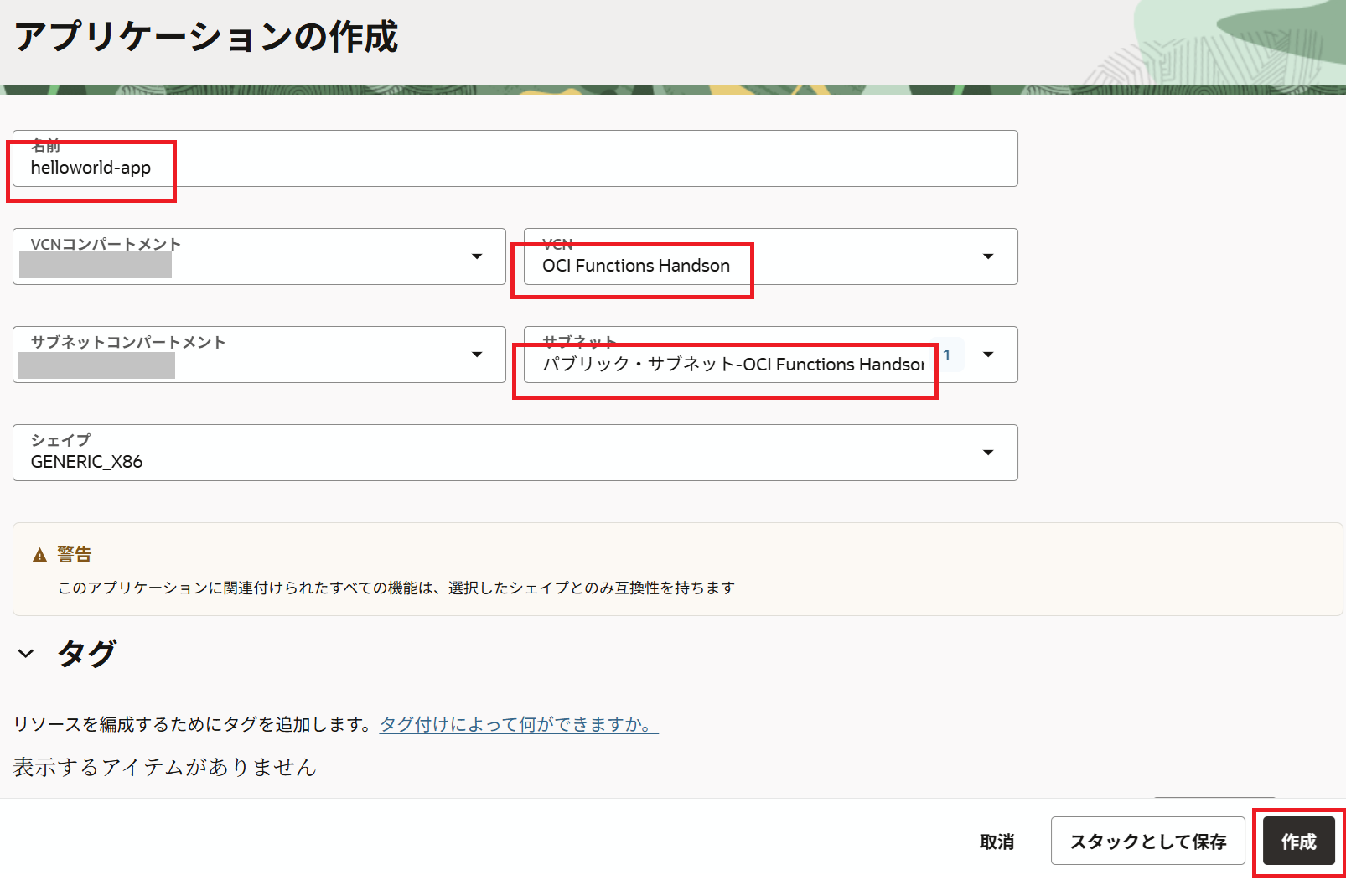Screen dimensions: 1346x896
Task: Select the VCN value OCI Functions Handson
Action: coord(635,266)
